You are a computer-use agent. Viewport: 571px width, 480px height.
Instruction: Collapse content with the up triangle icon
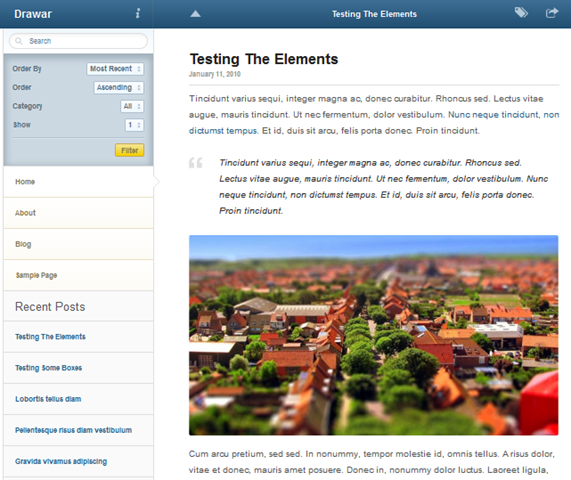(195, 14)
